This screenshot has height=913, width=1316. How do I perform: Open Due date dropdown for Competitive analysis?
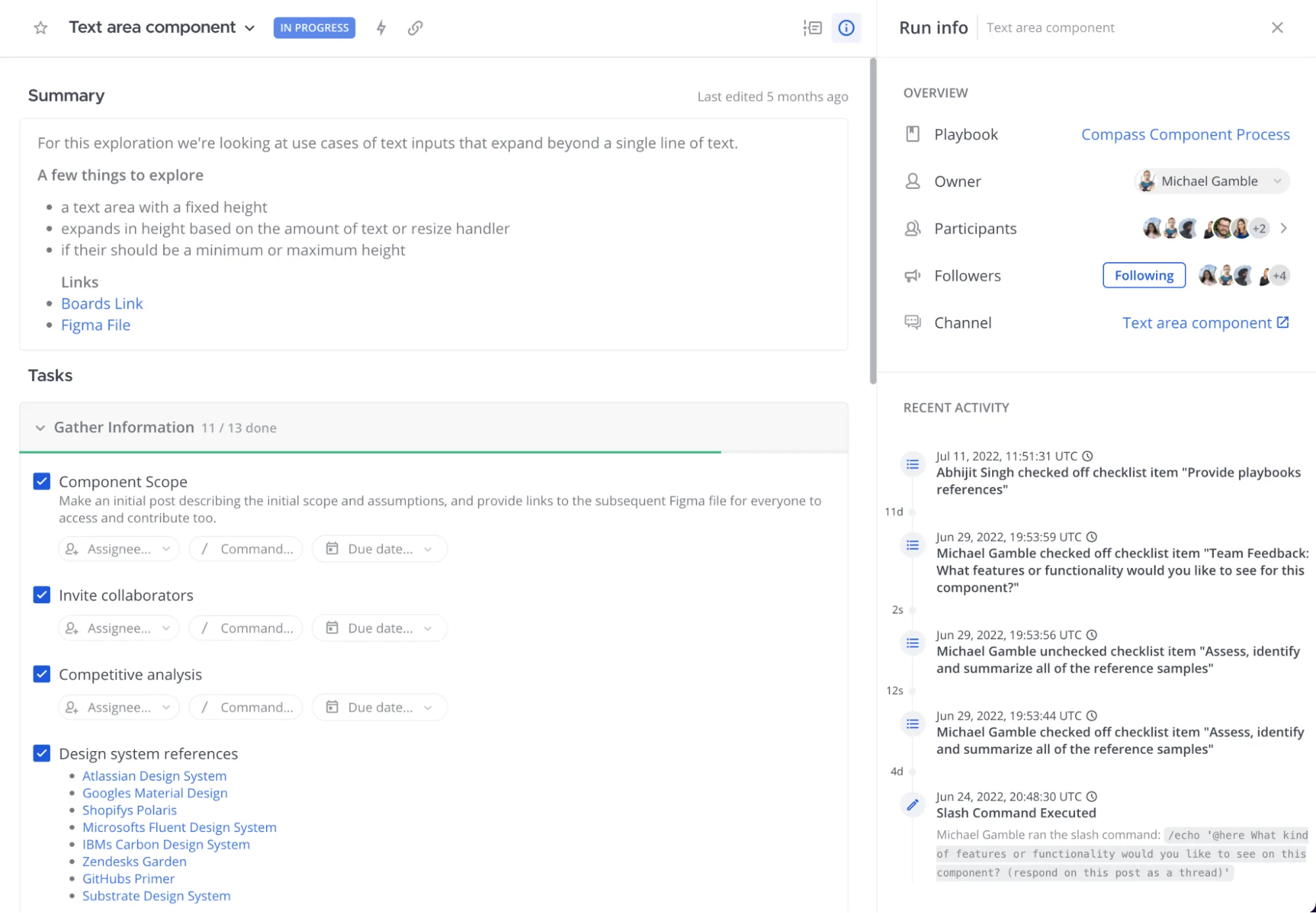379,707
